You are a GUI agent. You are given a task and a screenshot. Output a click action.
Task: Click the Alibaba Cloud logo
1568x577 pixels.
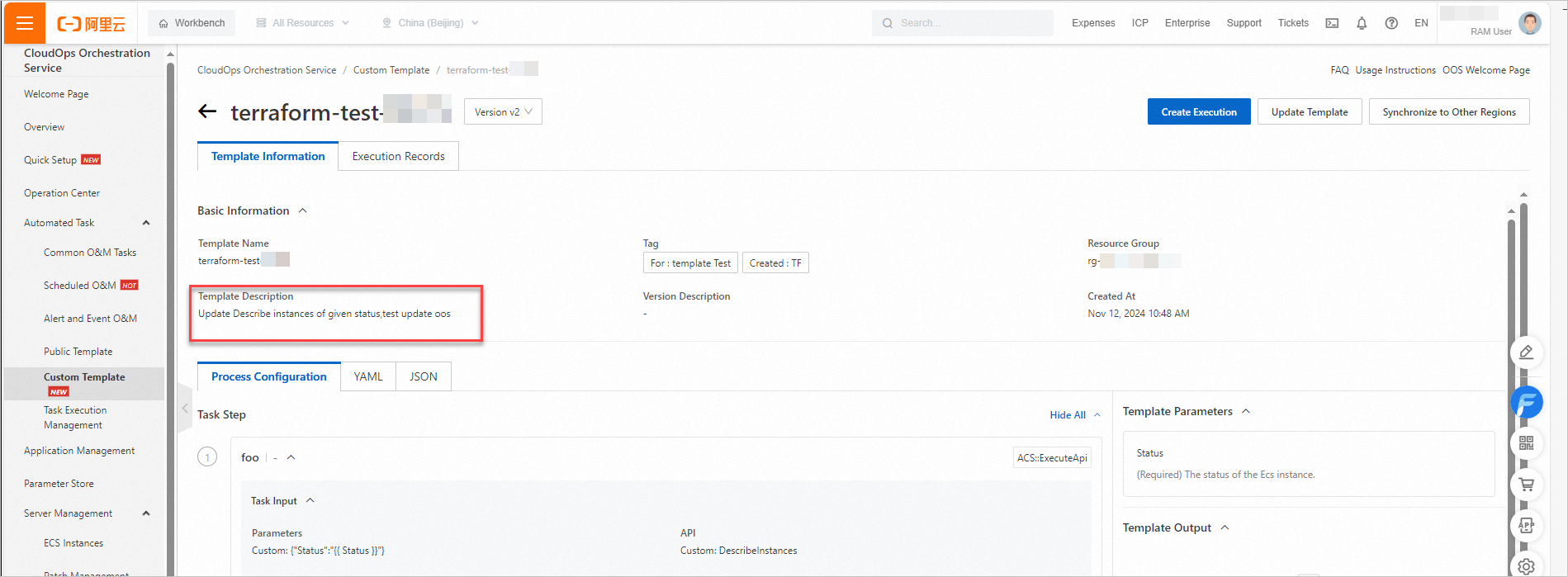[x=91, y=24]
